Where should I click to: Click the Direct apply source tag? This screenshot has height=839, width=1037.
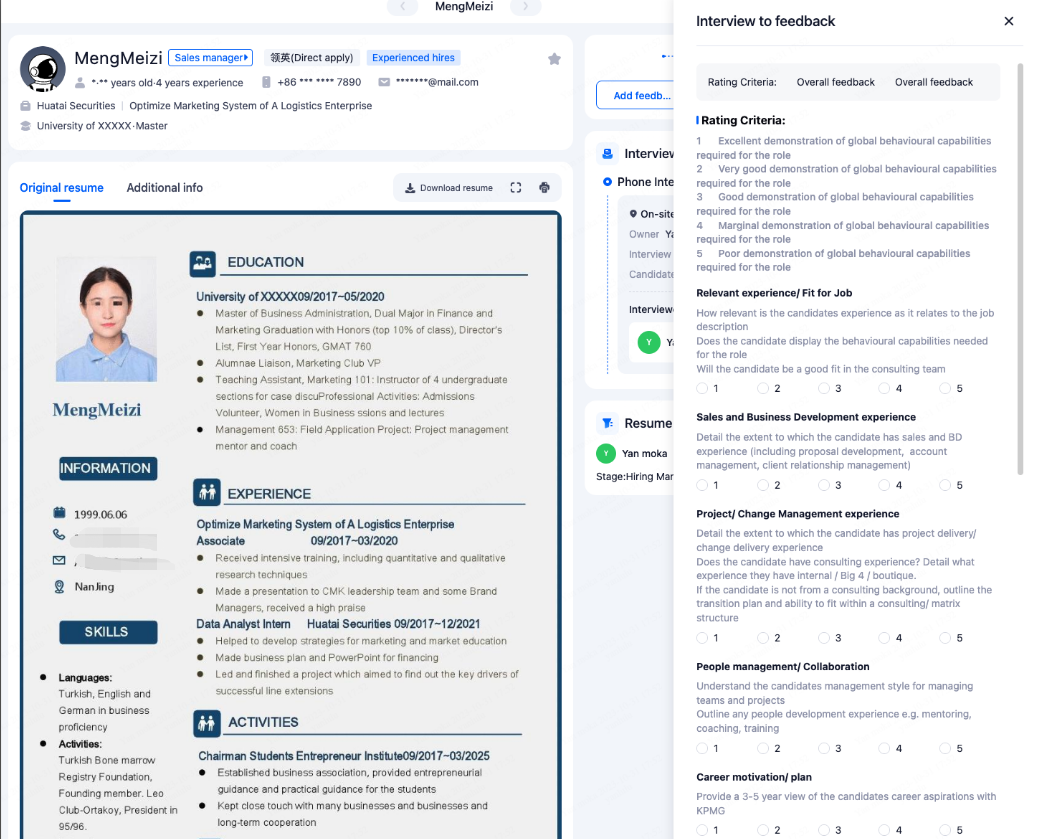[312, 58]
